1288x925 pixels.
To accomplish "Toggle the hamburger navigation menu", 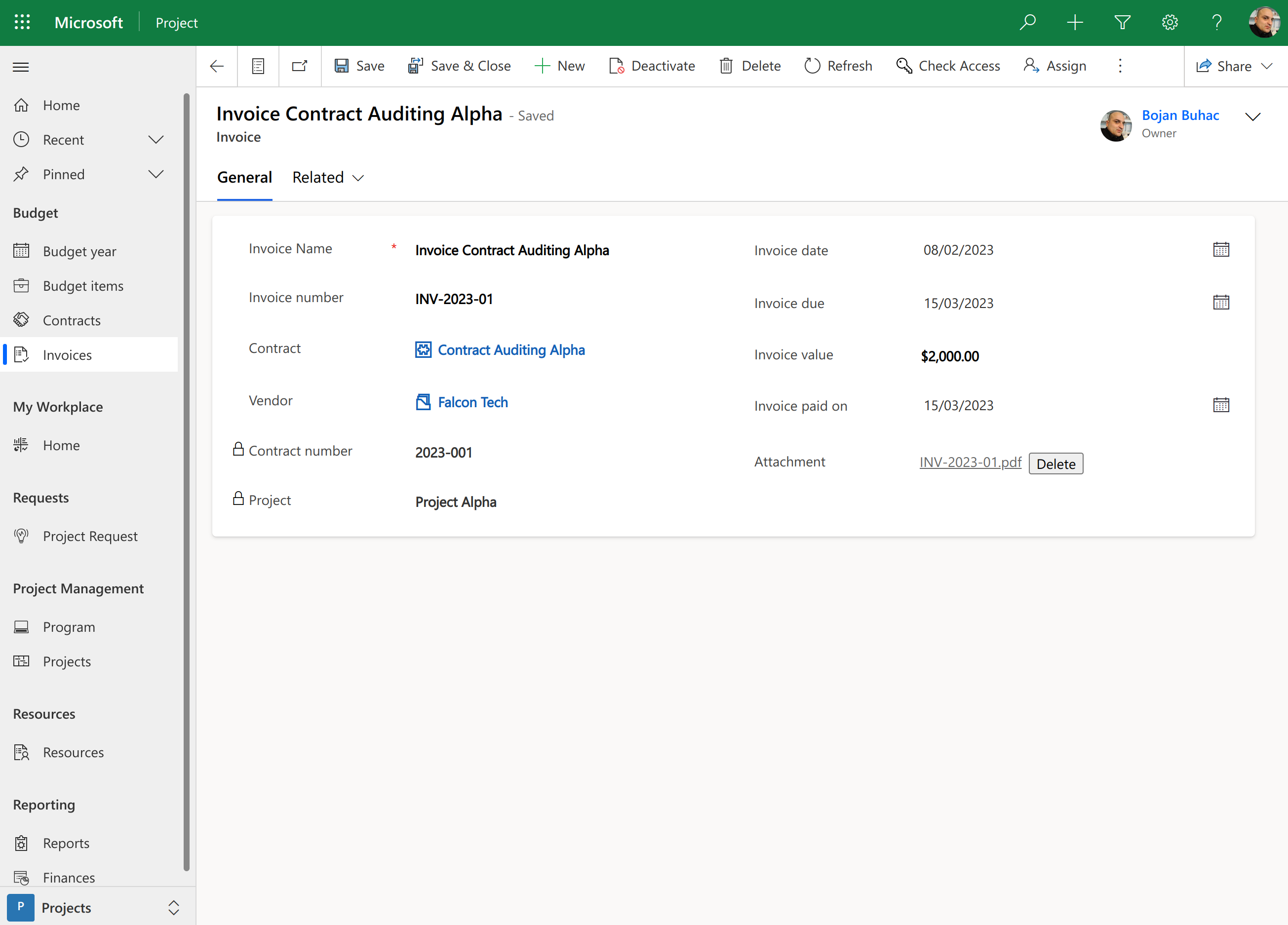I will point(21,67).
